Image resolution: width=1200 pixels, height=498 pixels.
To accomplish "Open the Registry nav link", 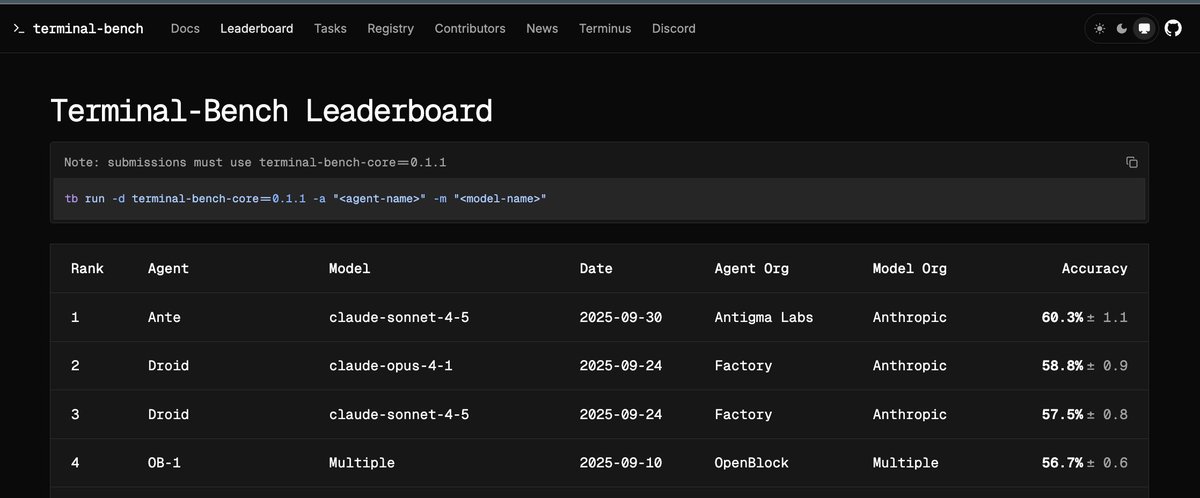I will click(390, 29).
